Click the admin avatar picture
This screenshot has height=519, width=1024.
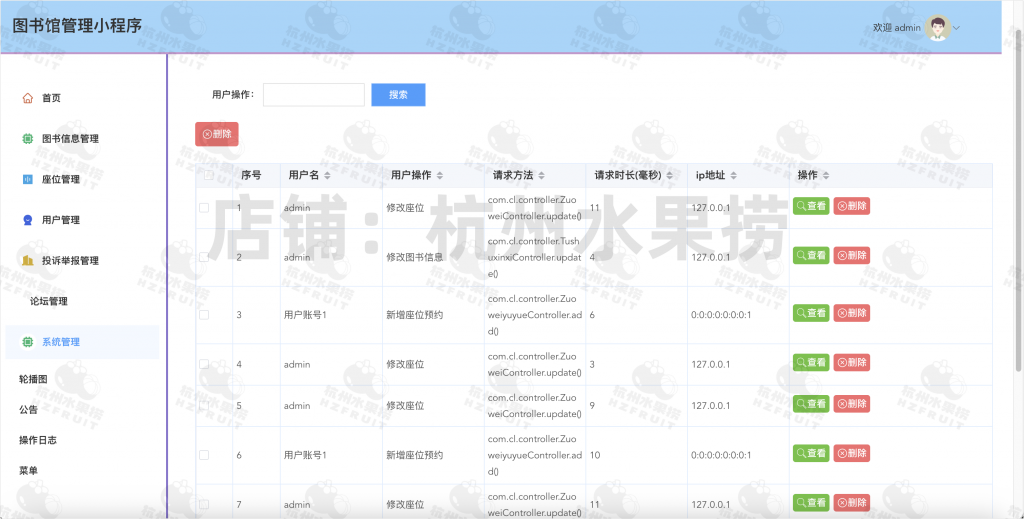tap(938, 27)
